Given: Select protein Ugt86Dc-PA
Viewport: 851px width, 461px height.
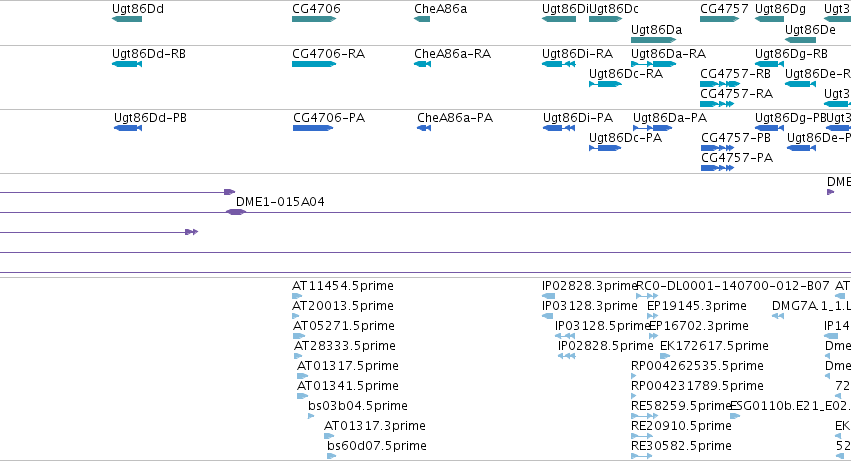Looking at the screenshot, I should (605, 148).
